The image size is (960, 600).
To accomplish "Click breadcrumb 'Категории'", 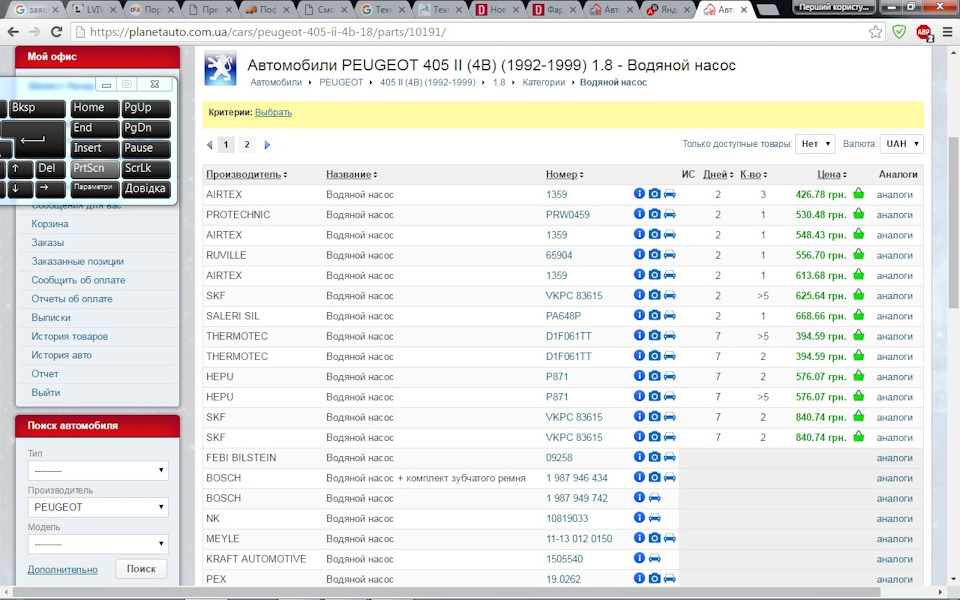I will pyautogui.click(x=543, y=82).
